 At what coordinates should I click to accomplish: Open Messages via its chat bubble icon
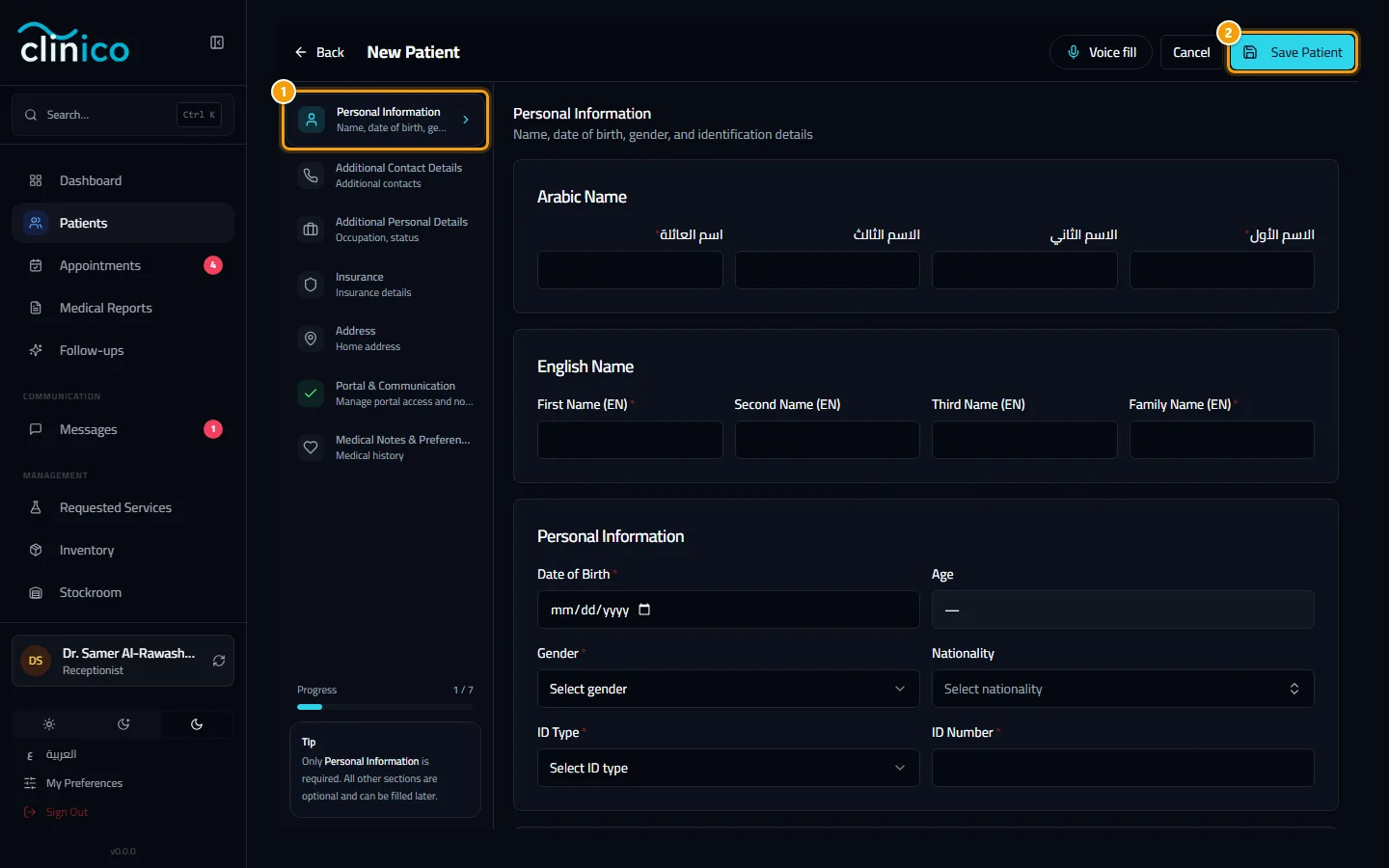pyautogui.click(x=36, y=429)
